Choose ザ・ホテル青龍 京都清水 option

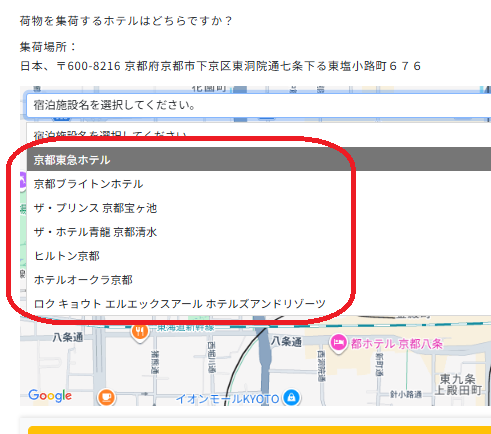[x=259, y=232]
